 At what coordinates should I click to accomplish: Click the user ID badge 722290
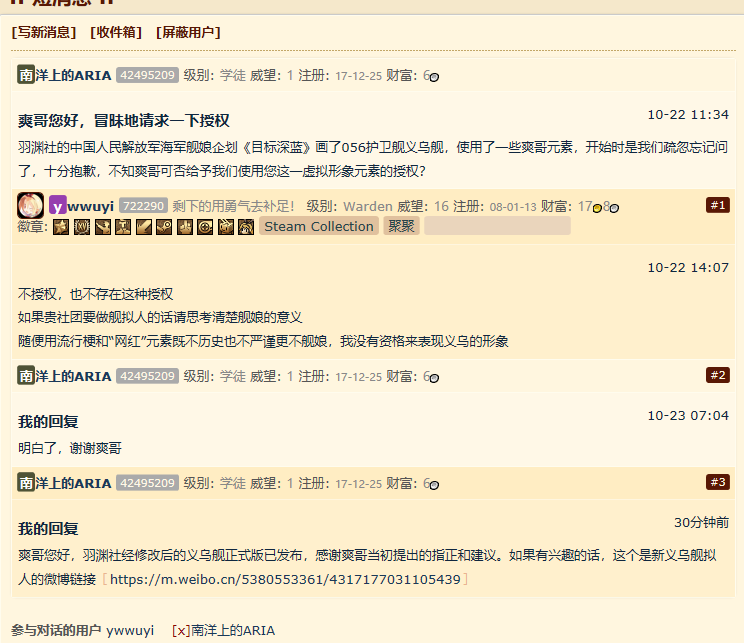[x=143, y=206]
